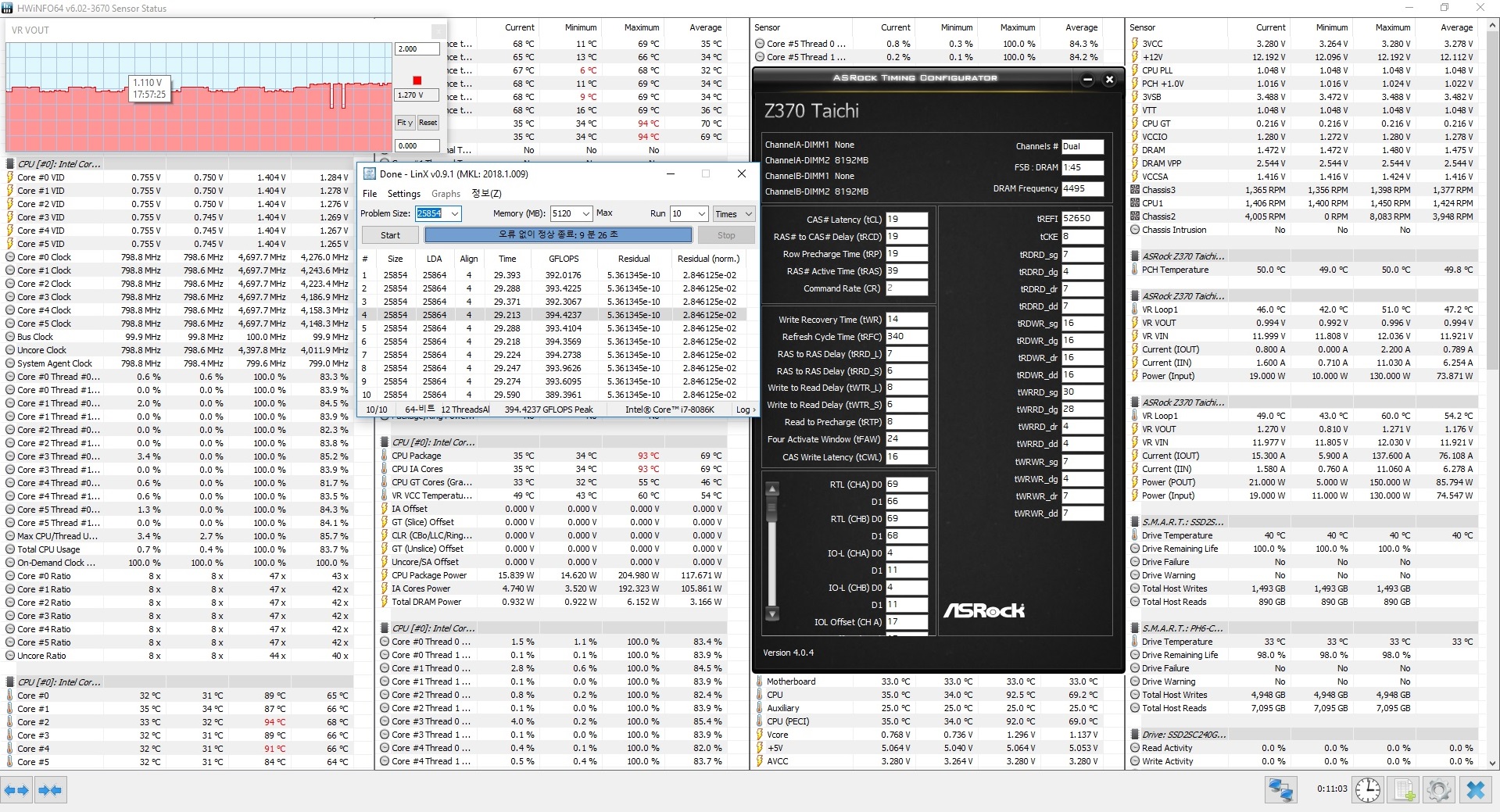Close the ASRock Timing Configurator window
This screenshot has height=812, width=1500.
coord(1109,79)
